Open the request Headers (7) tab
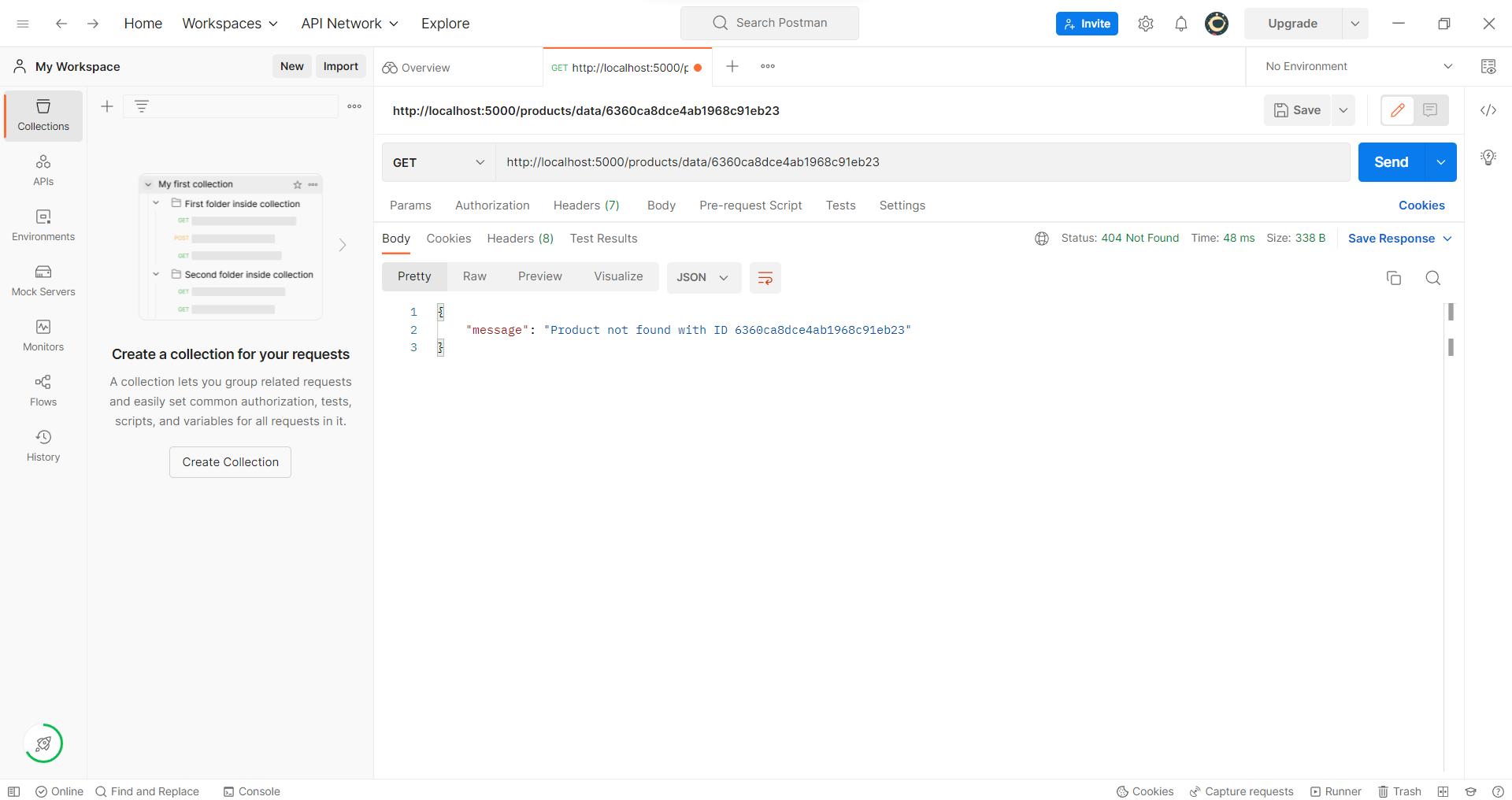 point(586,206)
